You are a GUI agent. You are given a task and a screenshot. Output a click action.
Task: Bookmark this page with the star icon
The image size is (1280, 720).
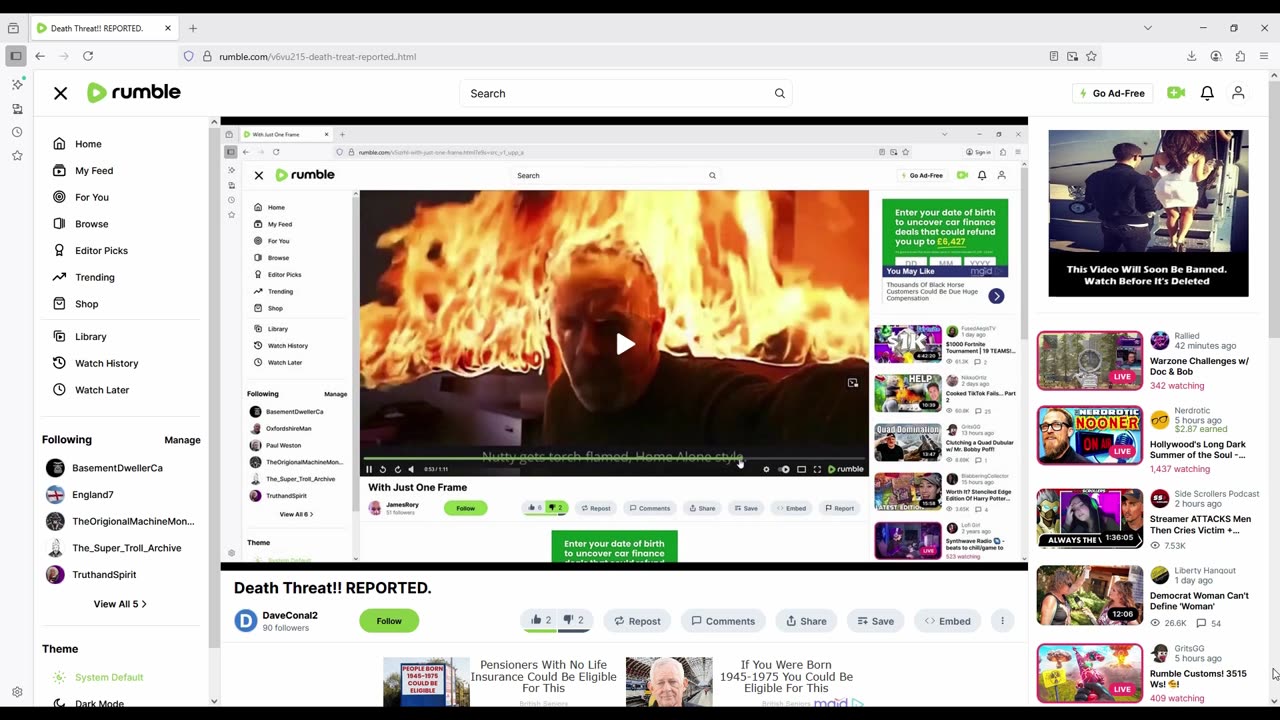(x=1091, y=56)
